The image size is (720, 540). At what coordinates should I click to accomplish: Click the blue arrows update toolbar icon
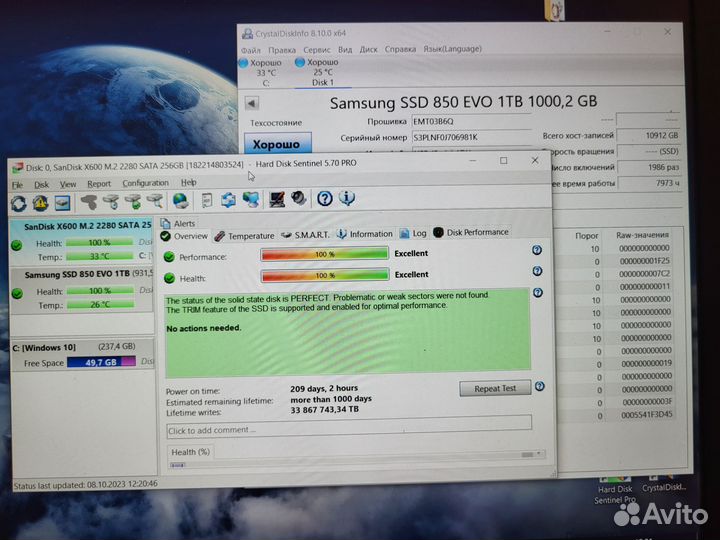[228, 200]
